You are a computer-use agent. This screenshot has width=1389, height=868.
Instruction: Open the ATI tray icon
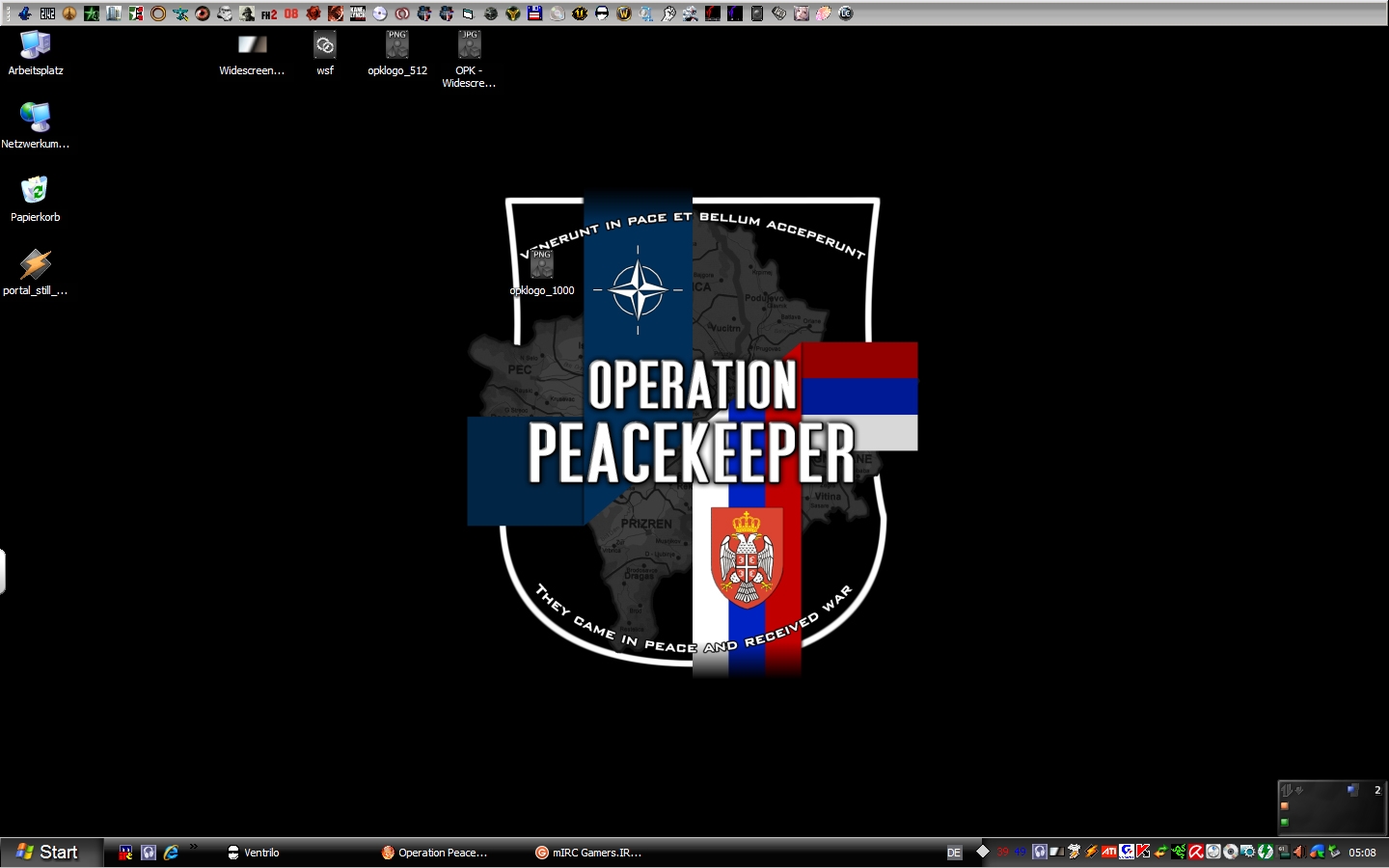pos(1108,852)
